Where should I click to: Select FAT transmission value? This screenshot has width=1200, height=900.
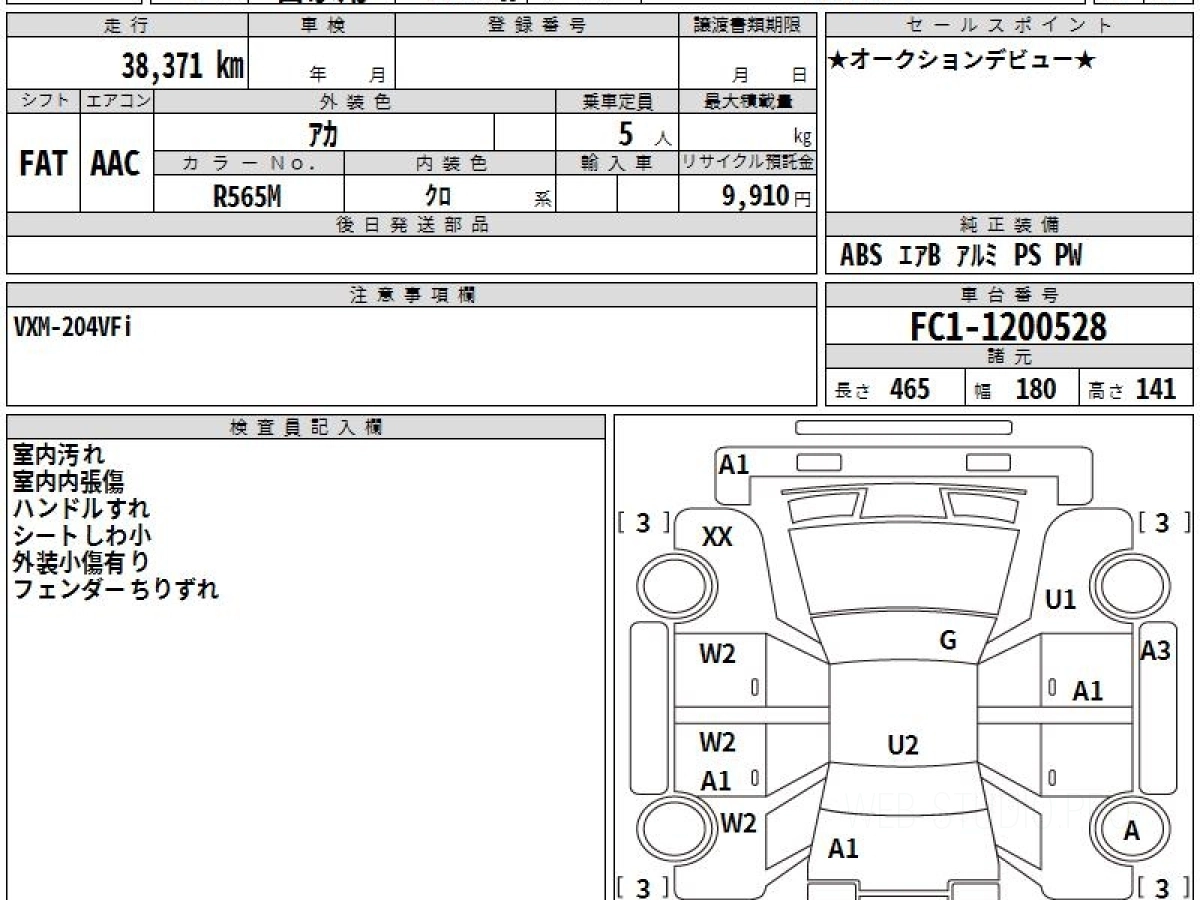[43, 163]
